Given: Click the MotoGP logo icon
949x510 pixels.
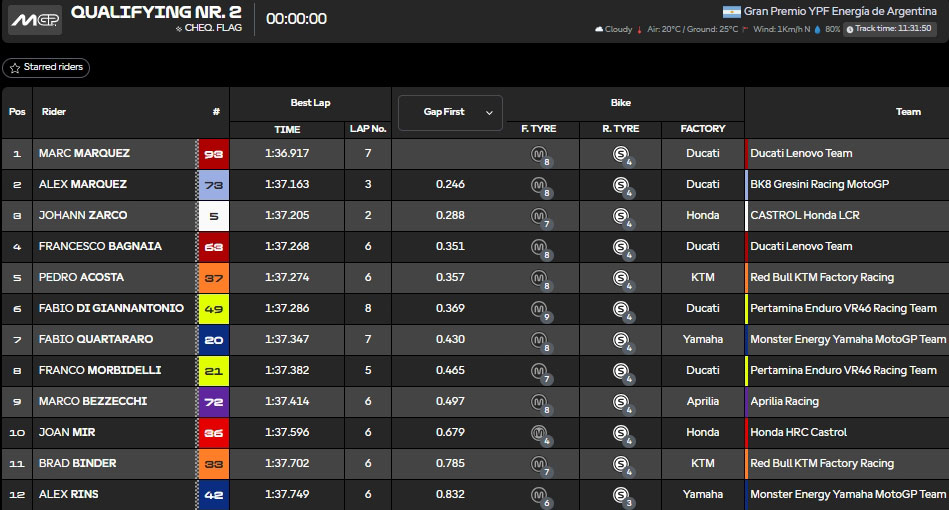Looking at the screenshot, I should point(34,20).
